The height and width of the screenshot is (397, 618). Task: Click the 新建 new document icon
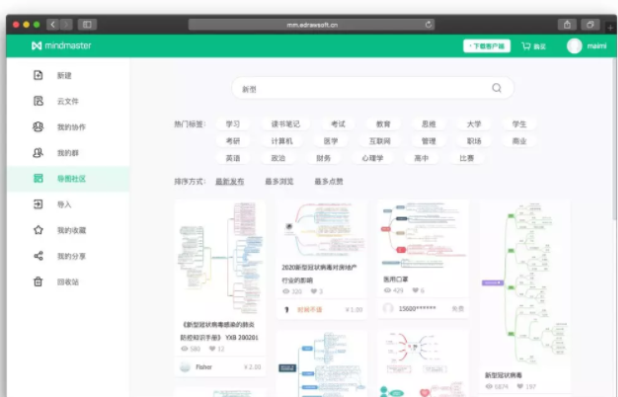pyautogui.click(x=38, y=75)
